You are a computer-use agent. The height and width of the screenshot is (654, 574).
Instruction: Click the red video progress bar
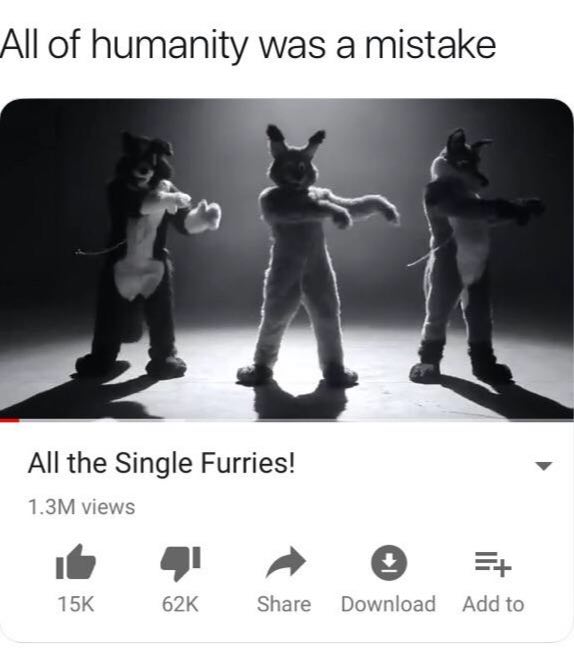10,420
